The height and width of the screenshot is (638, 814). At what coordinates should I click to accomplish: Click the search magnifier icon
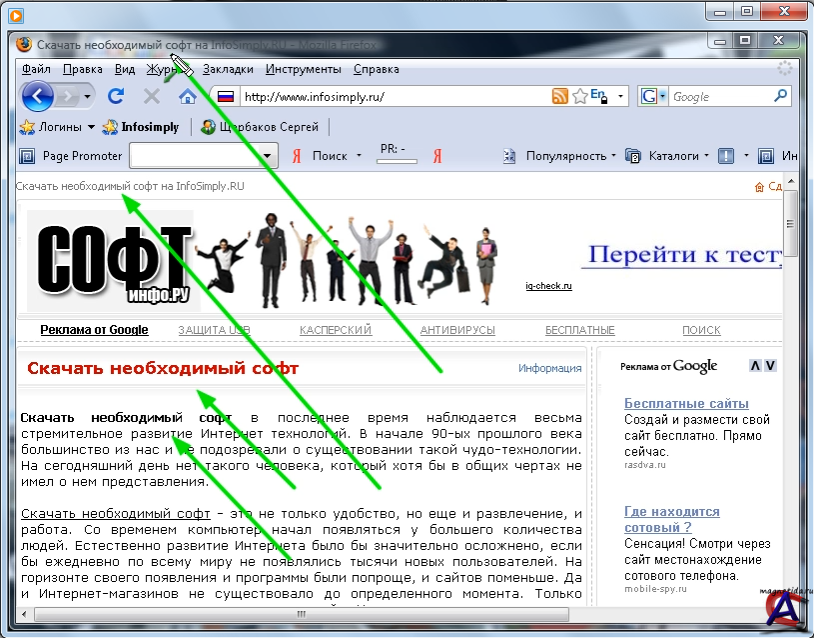781,97
